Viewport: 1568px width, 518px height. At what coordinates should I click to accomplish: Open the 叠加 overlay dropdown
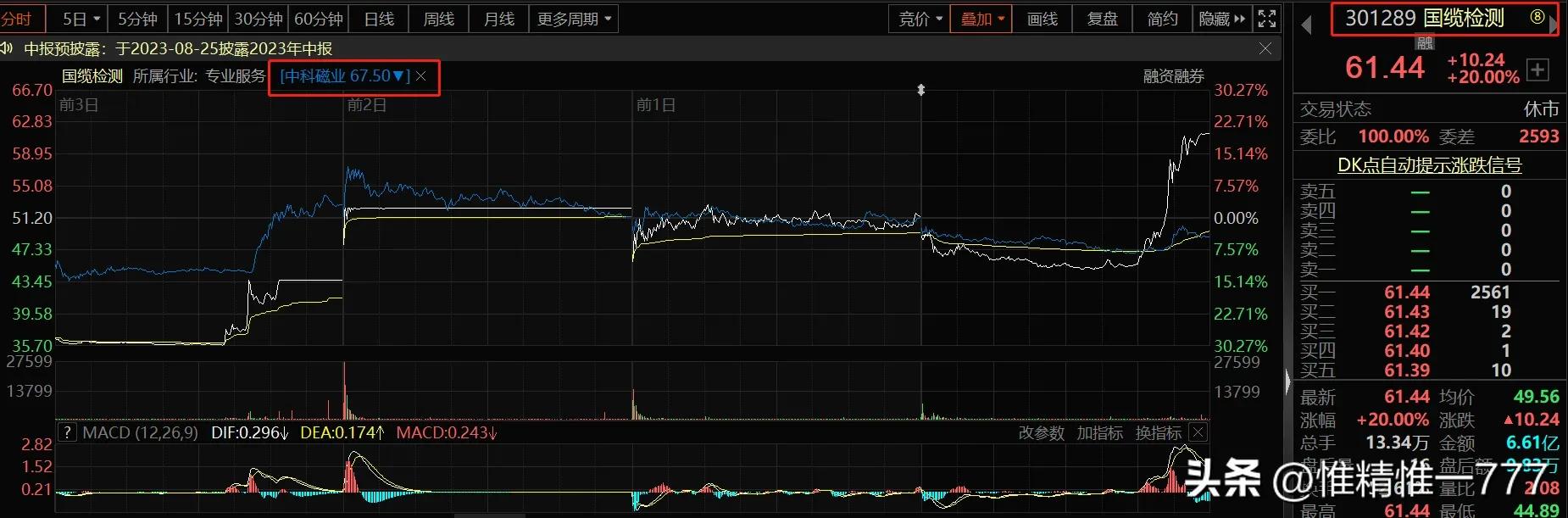(x=981, y=19)
